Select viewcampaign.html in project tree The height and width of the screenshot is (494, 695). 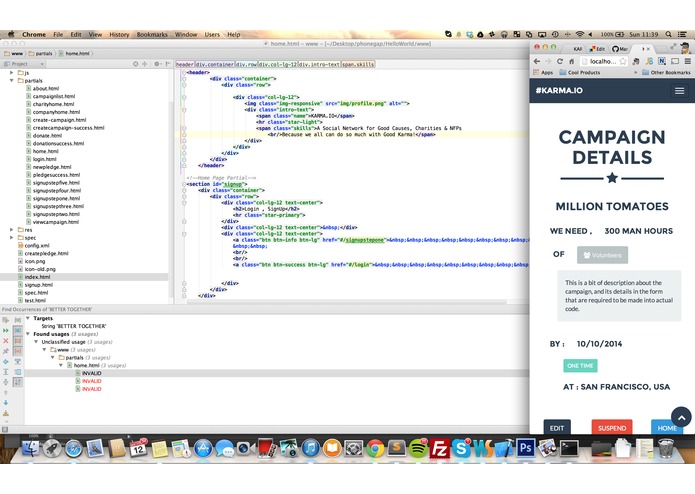coord(56,222)
